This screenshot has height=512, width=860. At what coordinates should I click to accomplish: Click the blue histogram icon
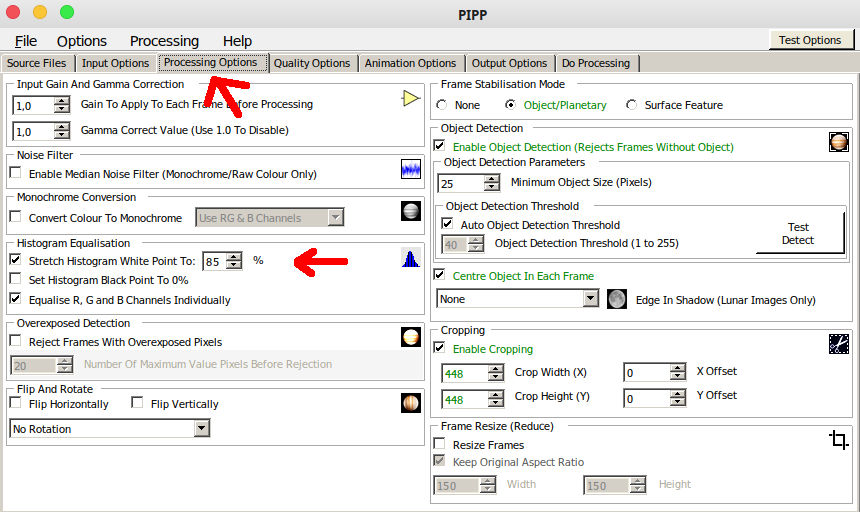coord(410,258)
